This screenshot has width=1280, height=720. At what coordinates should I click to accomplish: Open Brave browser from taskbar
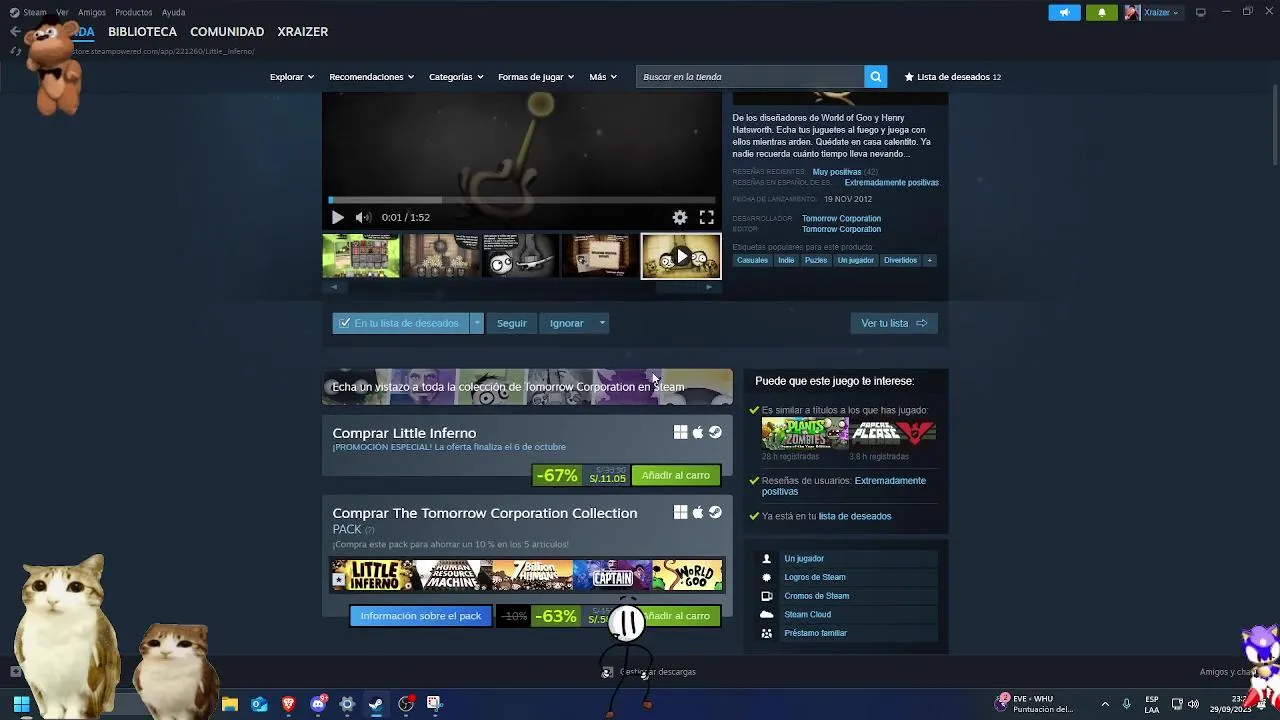[289, 704]
